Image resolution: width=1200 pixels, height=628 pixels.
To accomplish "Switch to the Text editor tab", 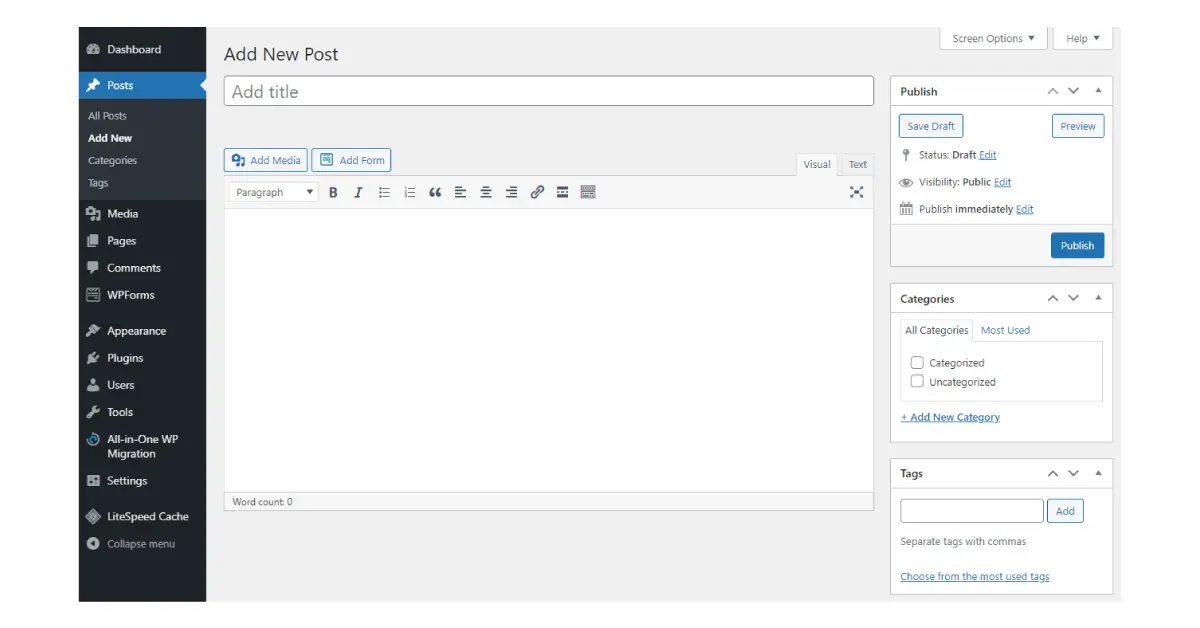I will point(858,165).
